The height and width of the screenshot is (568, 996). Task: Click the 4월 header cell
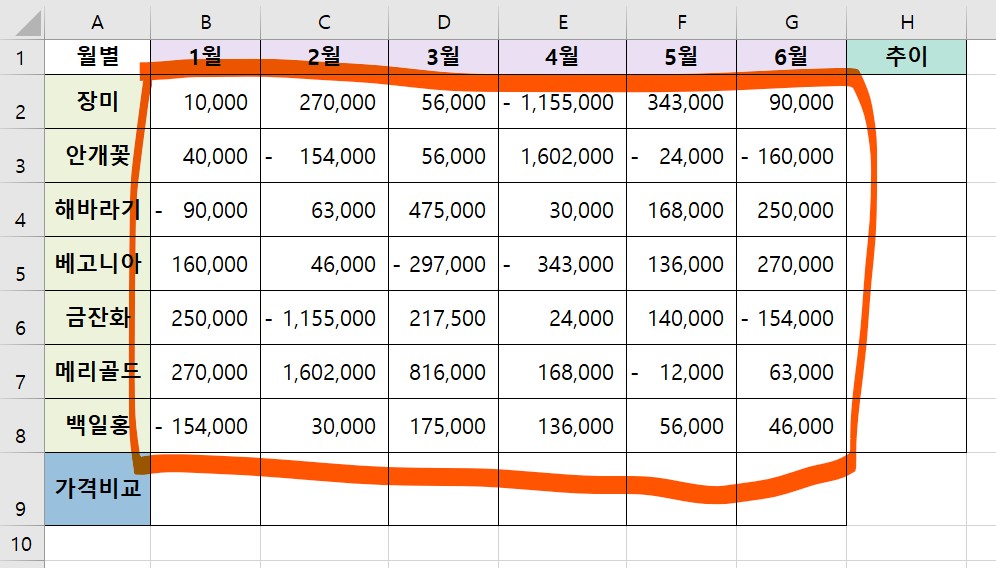point(563,57)
